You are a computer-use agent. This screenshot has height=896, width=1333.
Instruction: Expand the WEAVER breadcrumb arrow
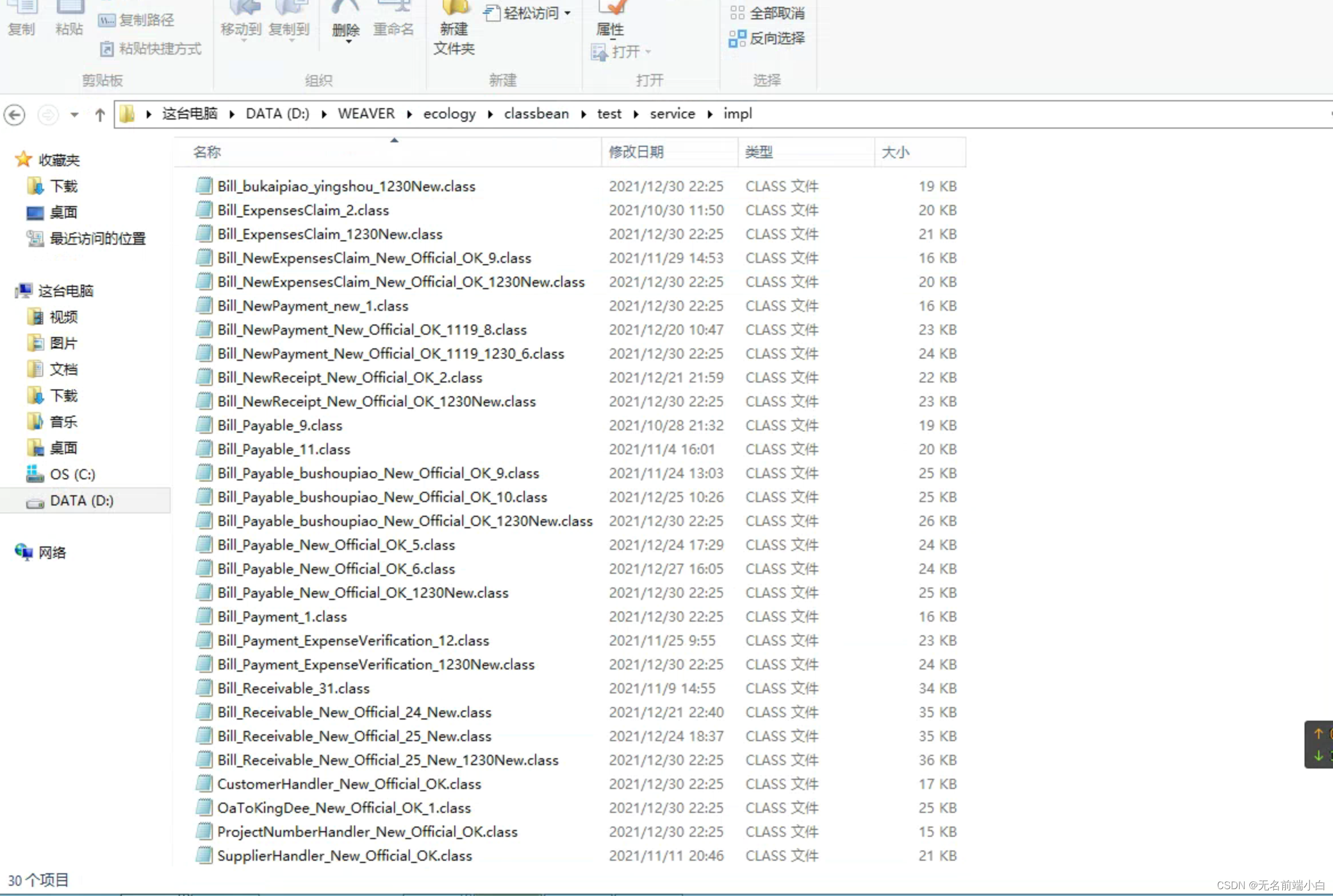coord(409,114)
